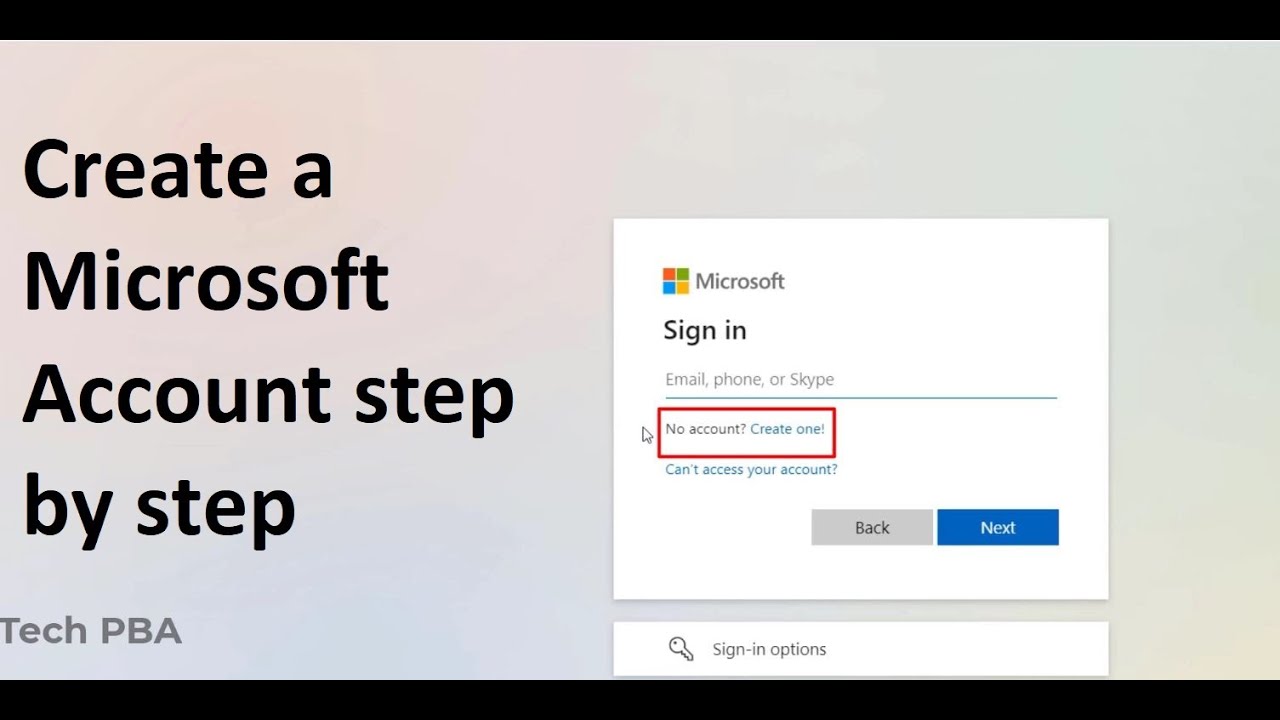Click the key icon beside Sign-in options

click(x=681, y=649)
